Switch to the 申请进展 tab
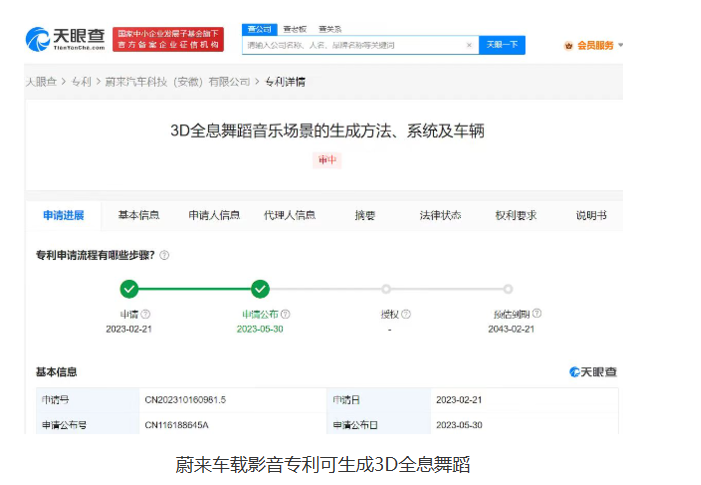 pyautogui.click(x=63, y=215)
